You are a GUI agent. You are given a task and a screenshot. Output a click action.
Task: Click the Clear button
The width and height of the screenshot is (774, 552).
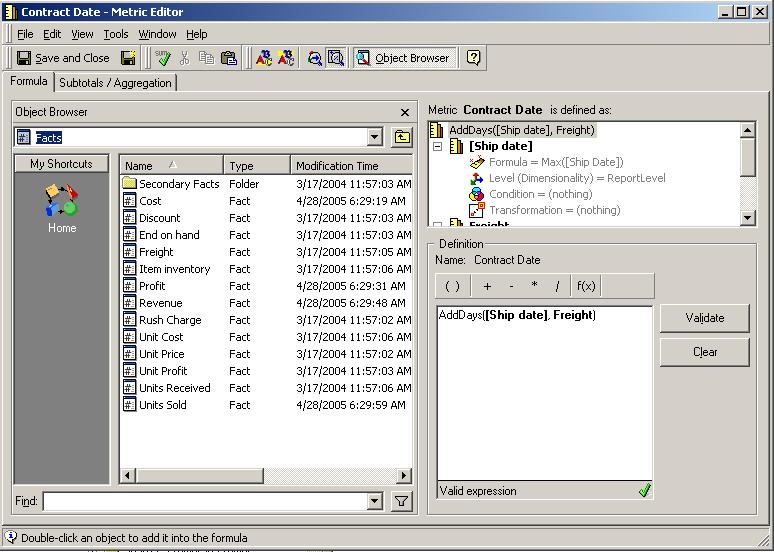704,352
